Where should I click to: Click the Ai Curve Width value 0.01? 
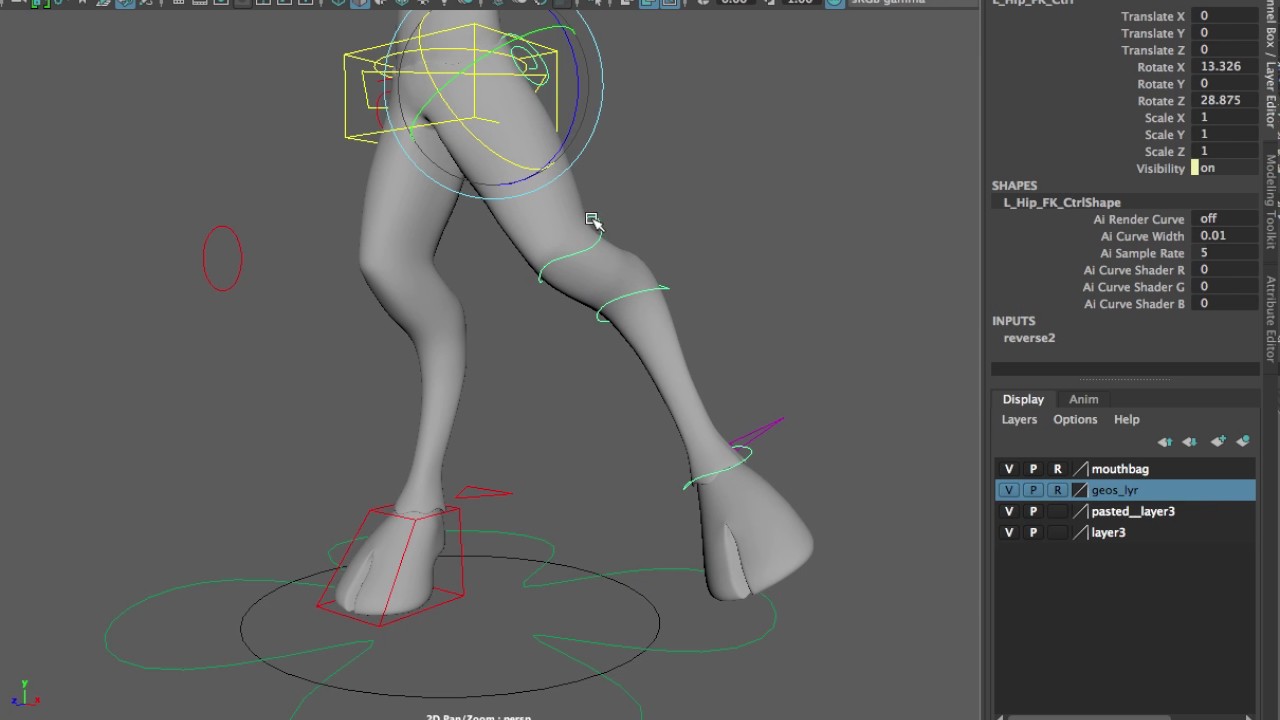pyautogui.click(x=1227, y=236)
